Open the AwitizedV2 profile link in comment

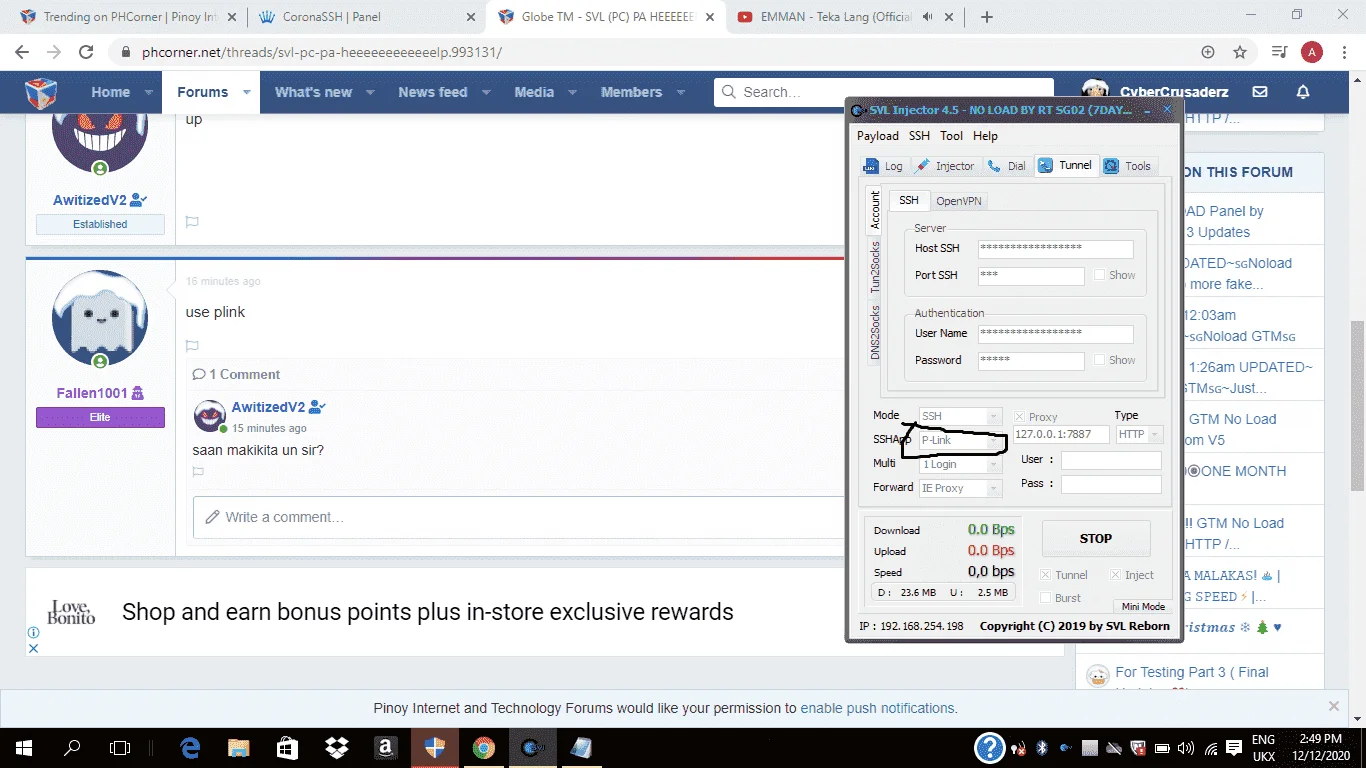point(268,407)
